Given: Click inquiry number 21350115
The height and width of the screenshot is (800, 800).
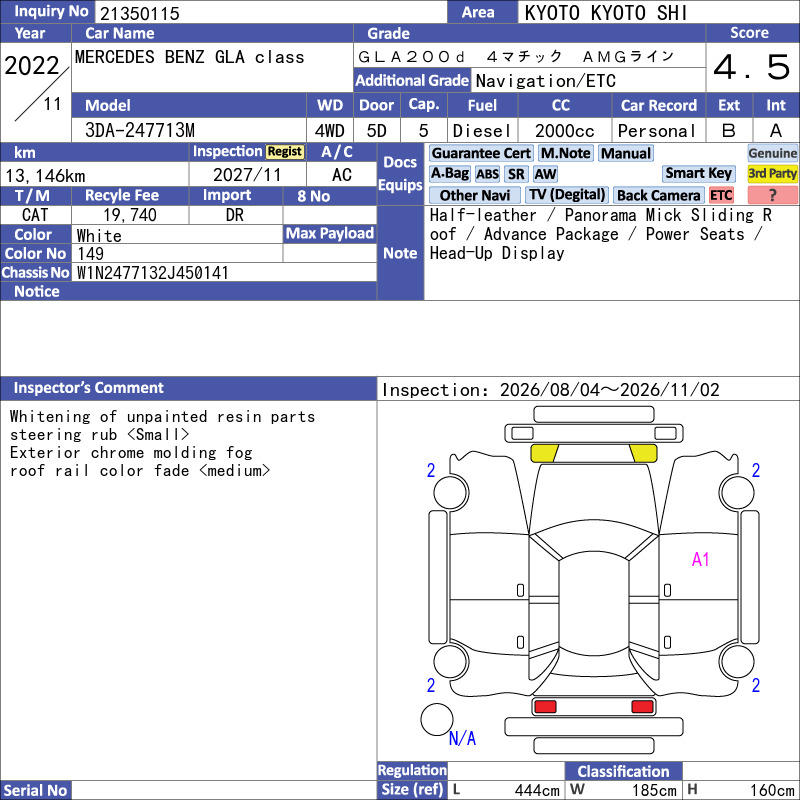Looking at the screenshot, I should tap(140, 13).
